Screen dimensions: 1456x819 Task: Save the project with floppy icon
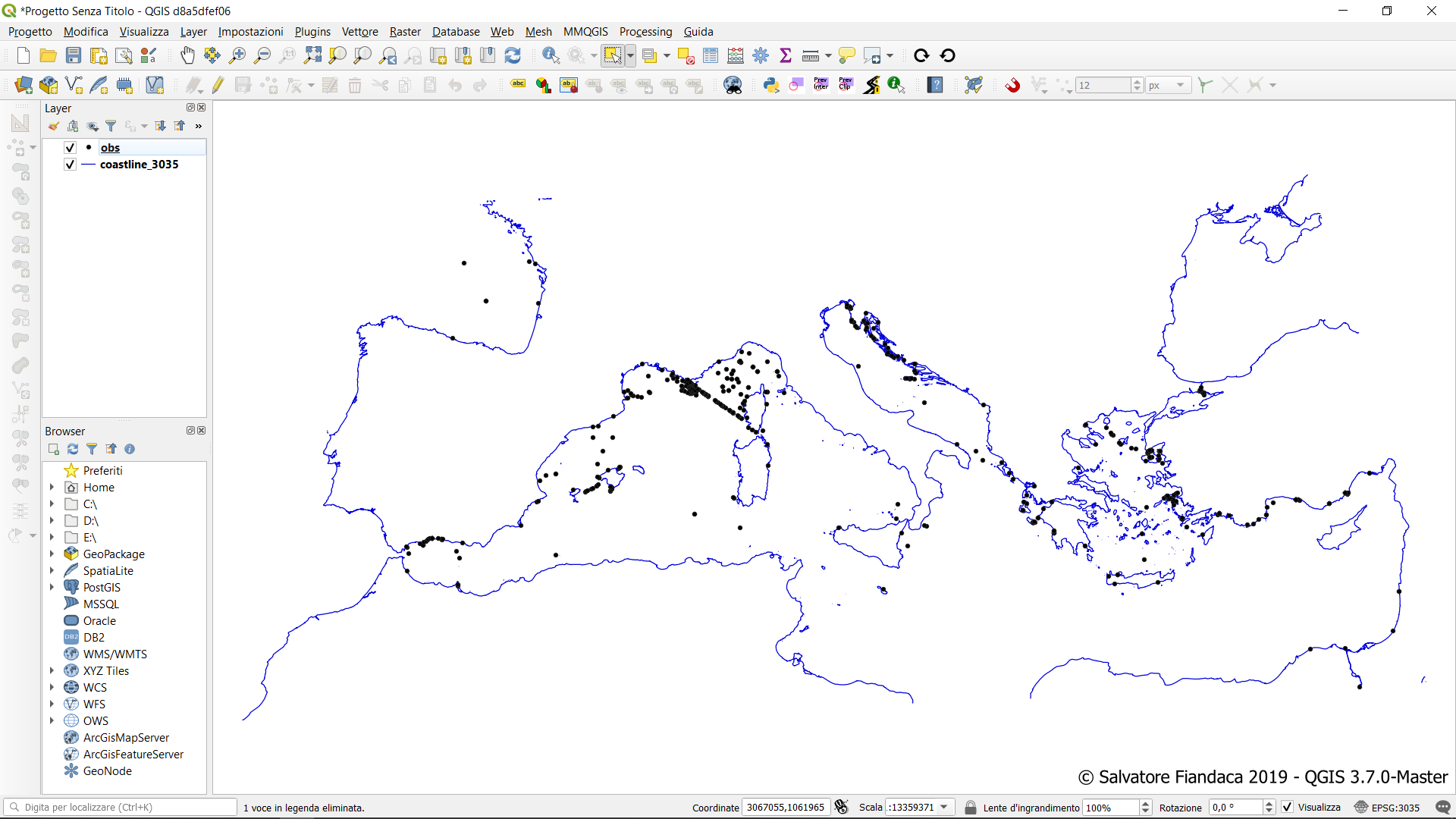pos(74,55)
